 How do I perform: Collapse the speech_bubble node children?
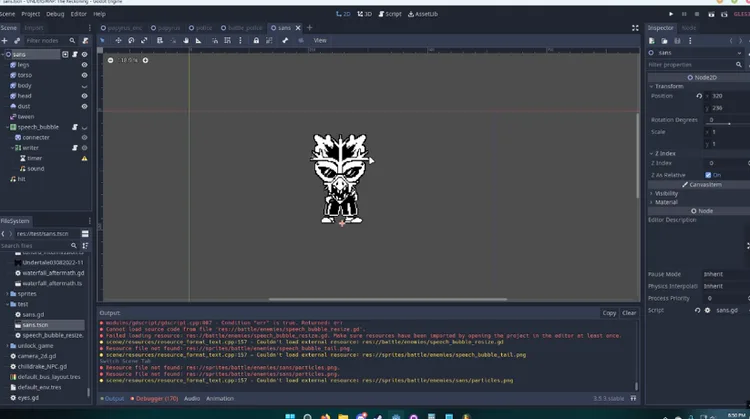point(7,127)
